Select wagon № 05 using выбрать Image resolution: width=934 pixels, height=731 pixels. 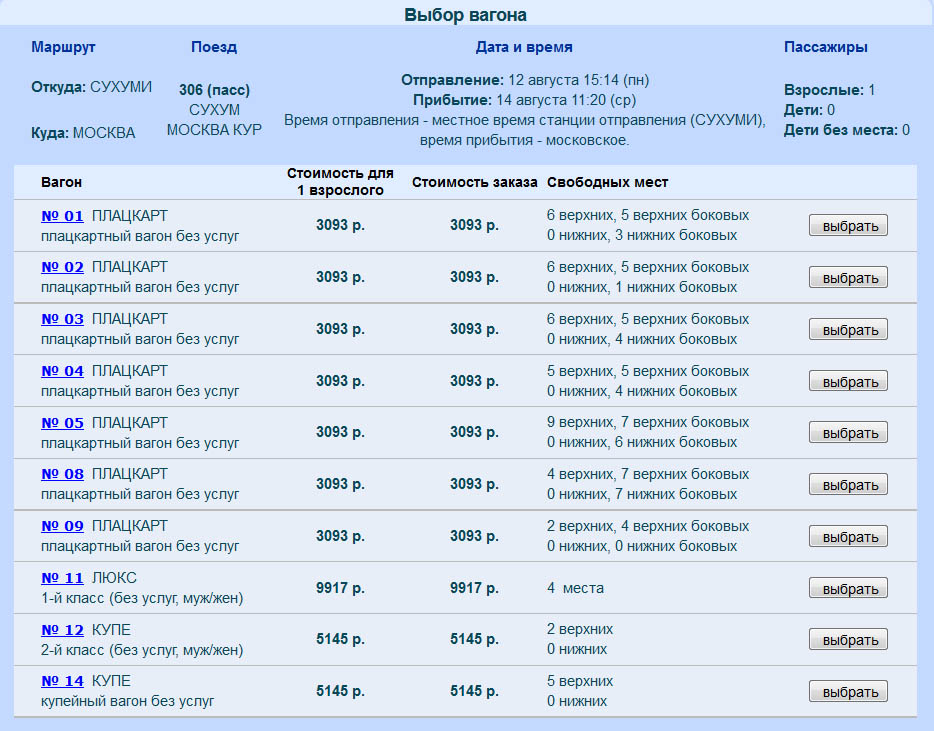coord(848,433)
